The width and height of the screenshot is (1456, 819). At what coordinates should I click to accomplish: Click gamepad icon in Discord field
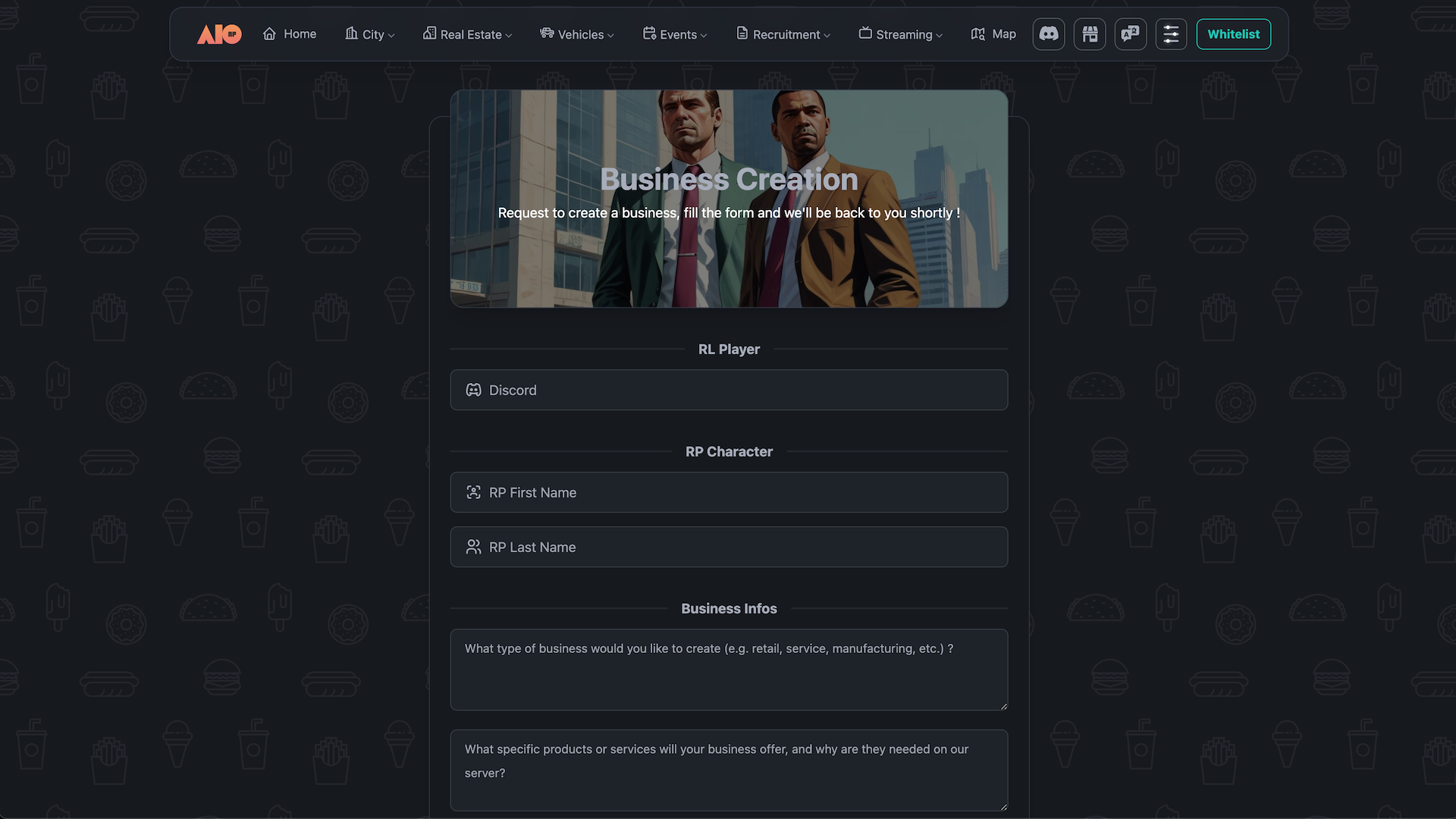click(x=473, y=390)
